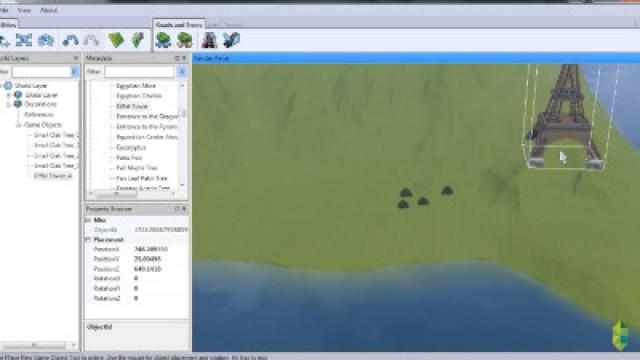
Task: Click the ObjectId property value
Action: click(x=161, y=230)
